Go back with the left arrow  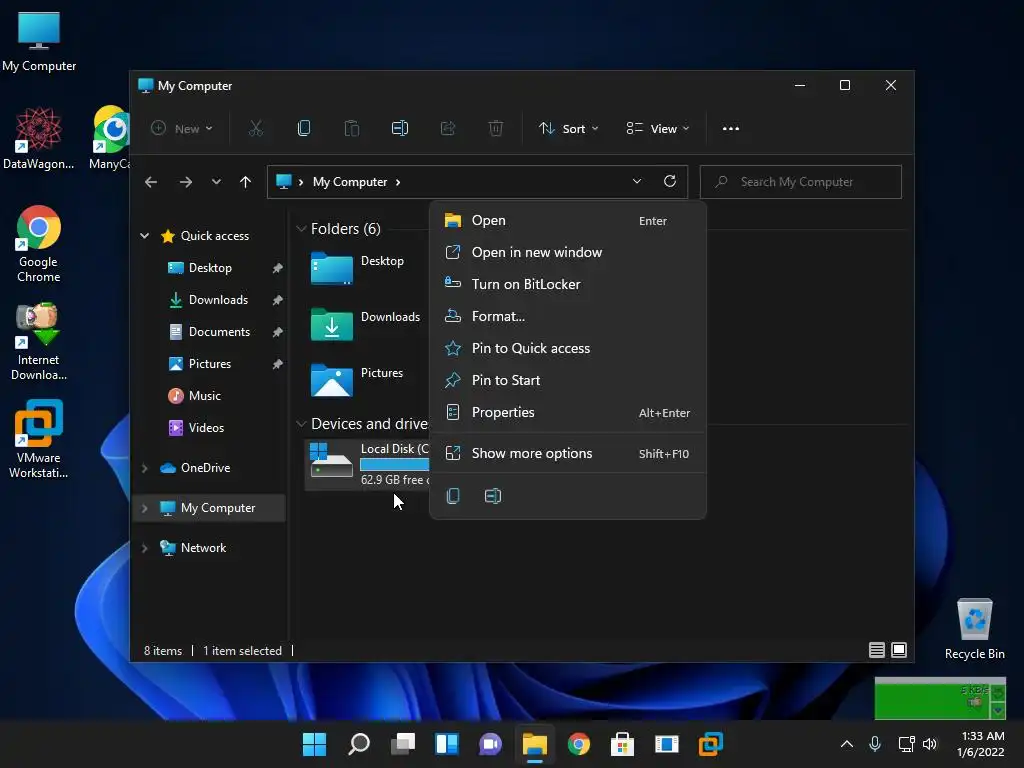pos(151,182)
